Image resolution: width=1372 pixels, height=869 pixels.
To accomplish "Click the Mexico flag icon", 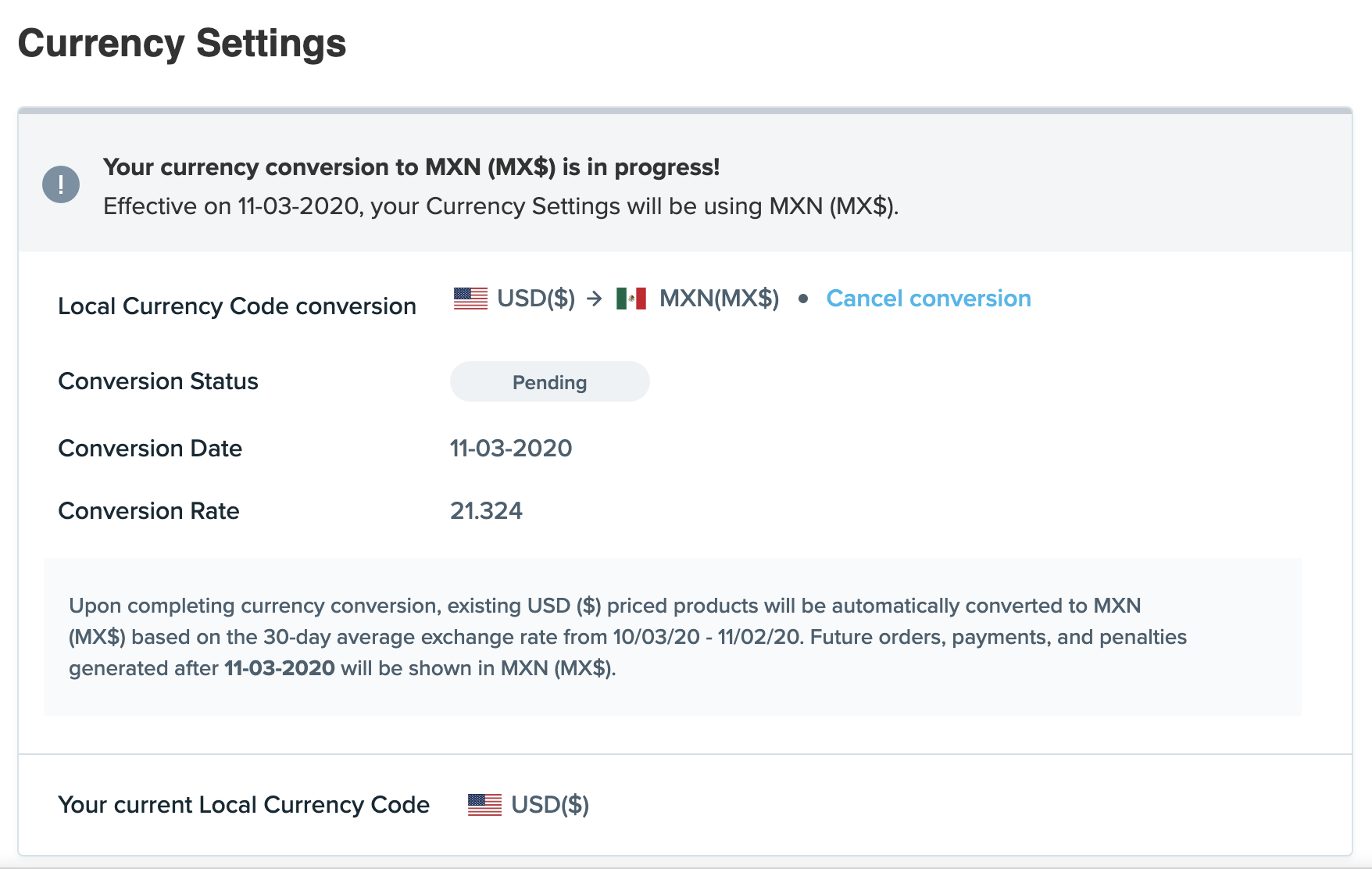I will coord(631,299).
